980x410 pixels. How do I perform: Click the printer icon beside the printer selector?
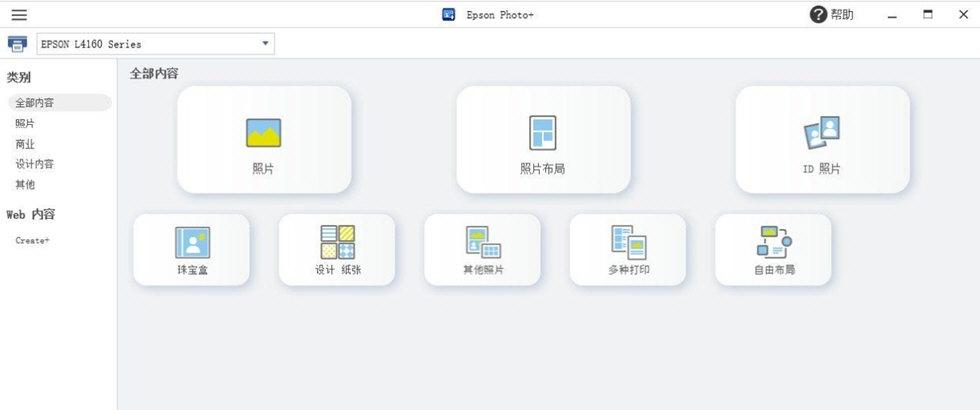point(17,44)
